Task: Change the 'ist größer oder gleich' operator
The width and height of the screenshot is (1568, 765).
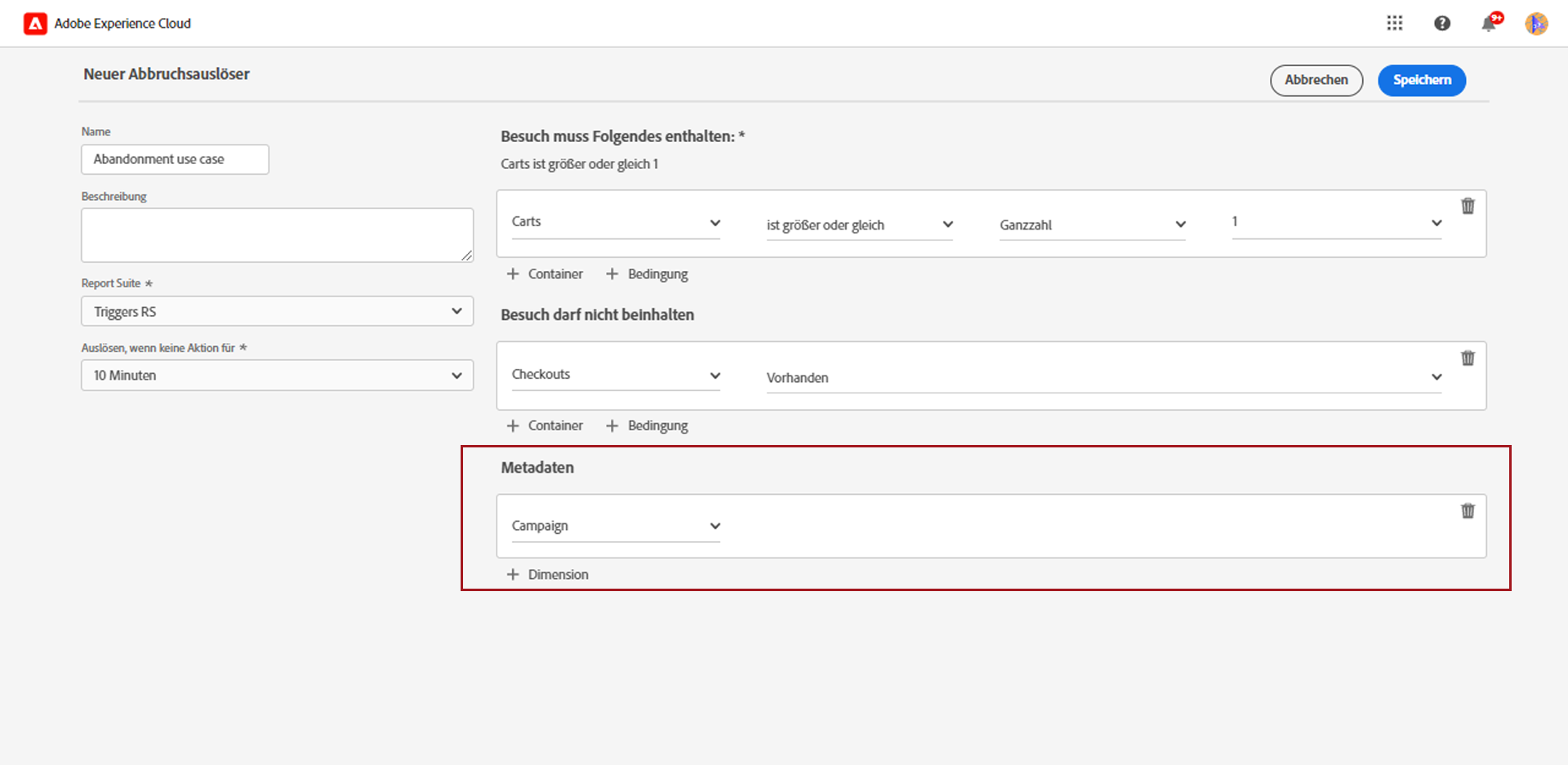Action: pyautogui.click(x=859, y=225)
